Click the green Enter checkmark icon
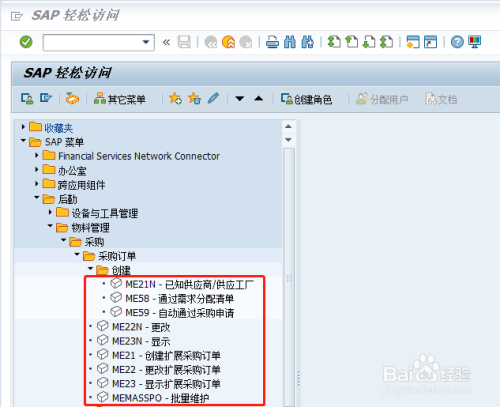The image size is (500, 407). [x=26, y=42]
